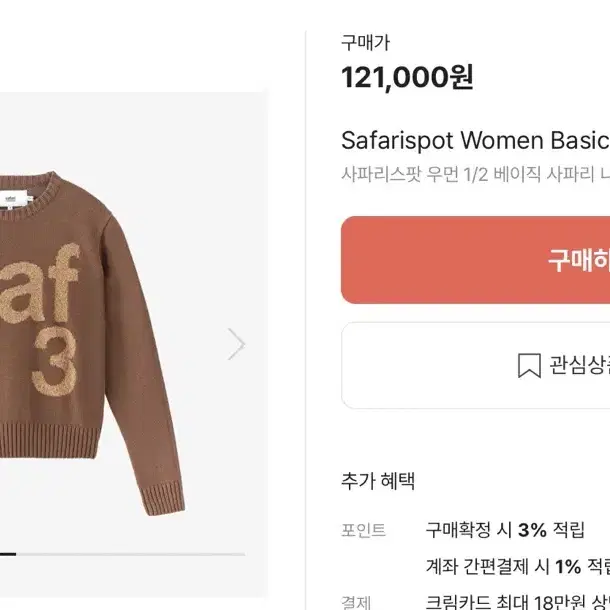Click the bookmark icon for 관심상품

[529, 365]
